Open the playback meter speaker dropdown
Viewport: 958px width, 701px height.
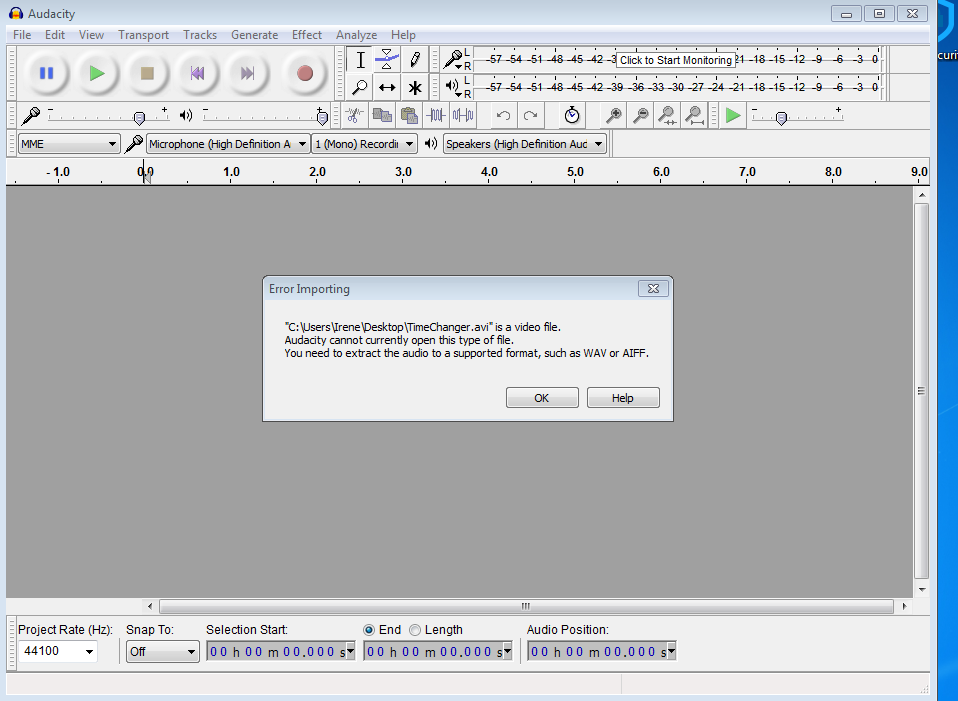click(453, 87)
